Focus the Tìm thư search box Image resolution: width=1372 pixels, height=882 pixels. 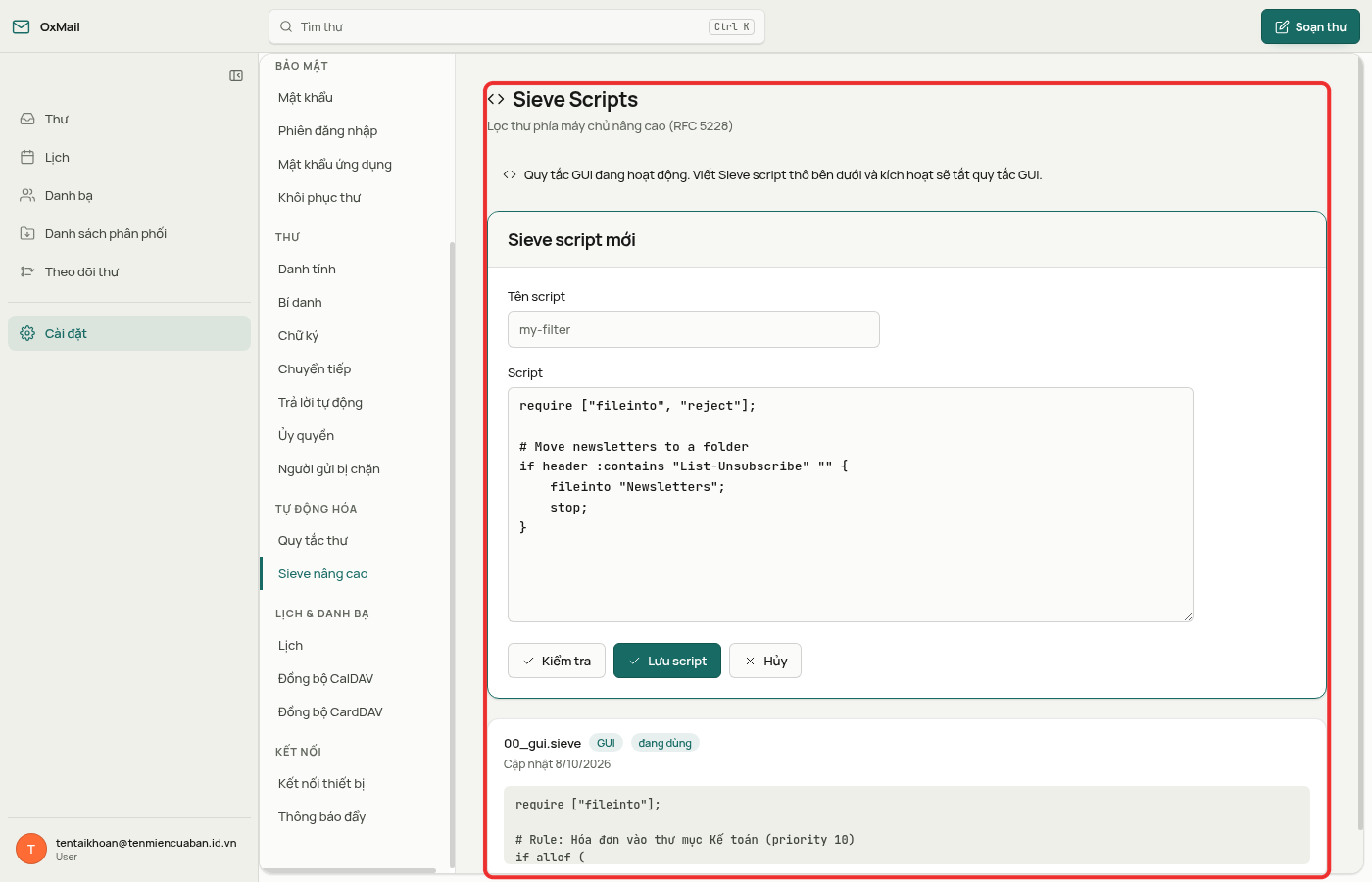tap(516, 26)
